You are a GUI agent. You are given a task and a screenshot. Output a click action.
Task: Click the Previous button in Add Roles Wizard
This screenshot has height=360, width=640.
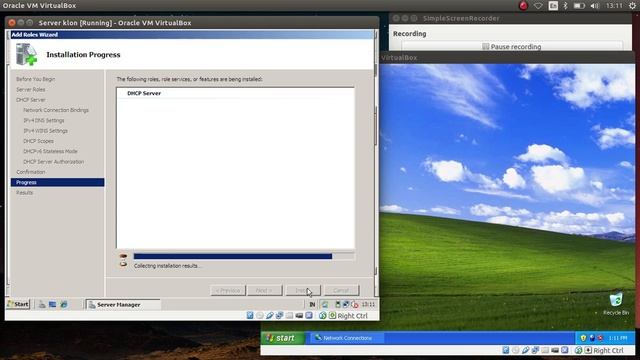228,290
